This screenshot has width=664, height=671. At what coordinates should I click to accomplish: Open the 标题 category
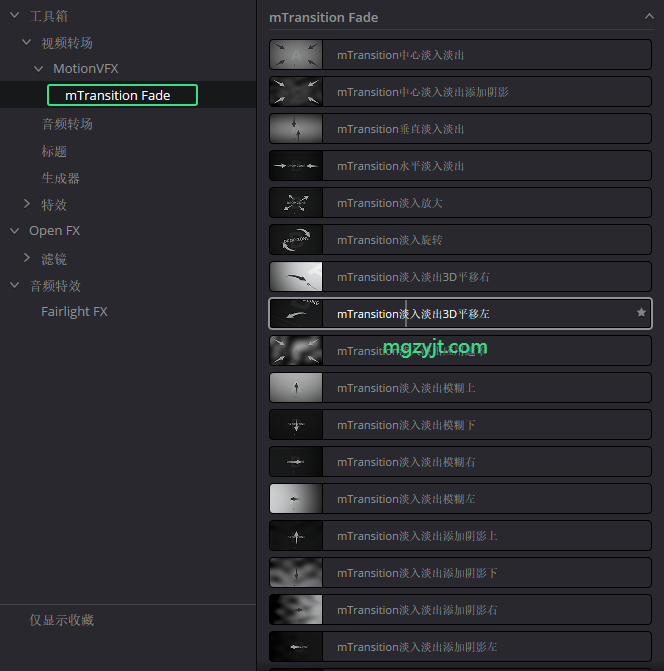tap(54, 151)
